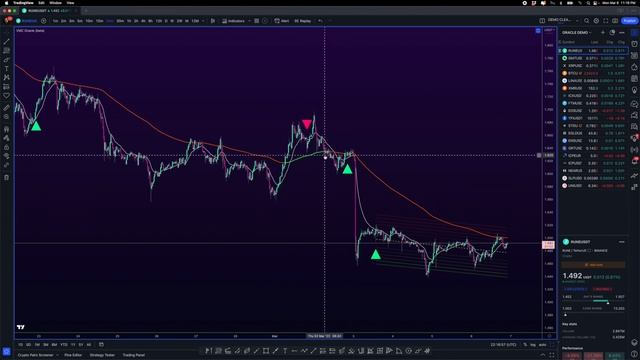The height and width of the screenshot is (360, 640).
Task: Select the YTD date range
Action: [64, 345]
